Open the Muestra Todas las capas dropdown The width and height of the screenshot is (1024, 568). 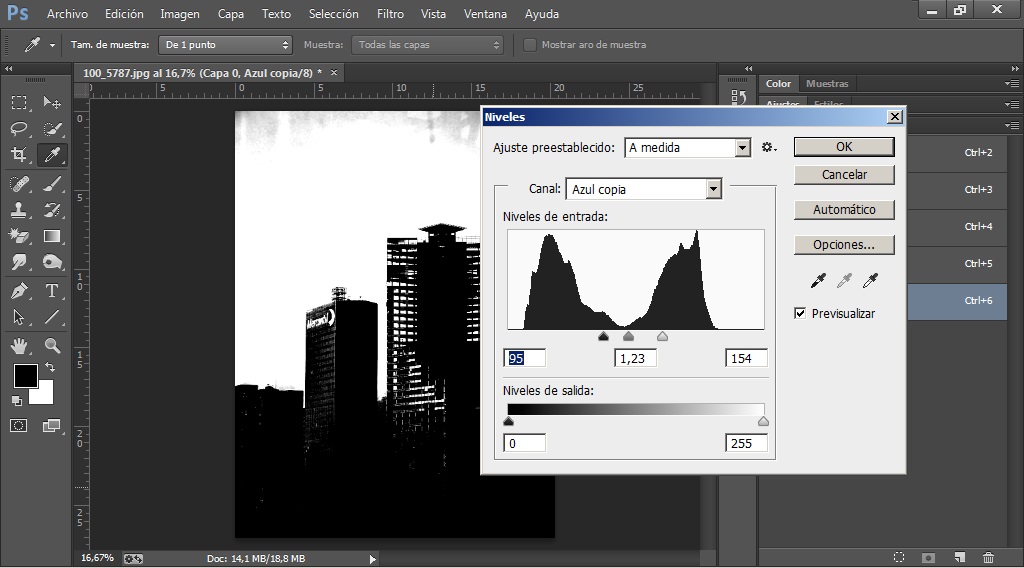click(427, 44)
